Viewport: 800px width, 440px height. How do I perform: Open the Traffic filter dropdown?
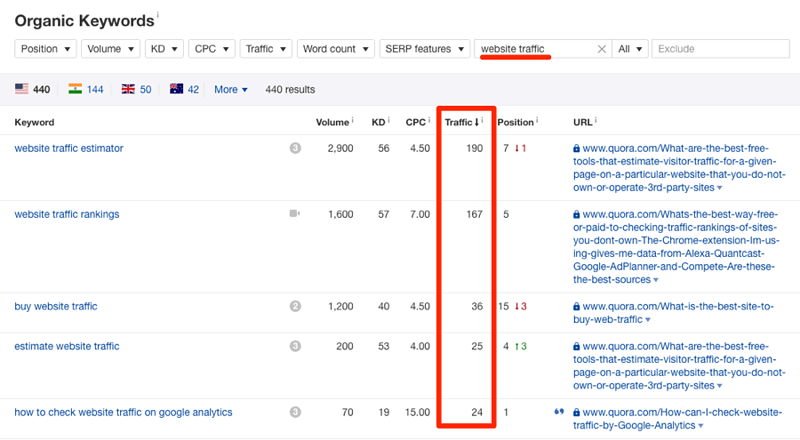coord(266,49)
